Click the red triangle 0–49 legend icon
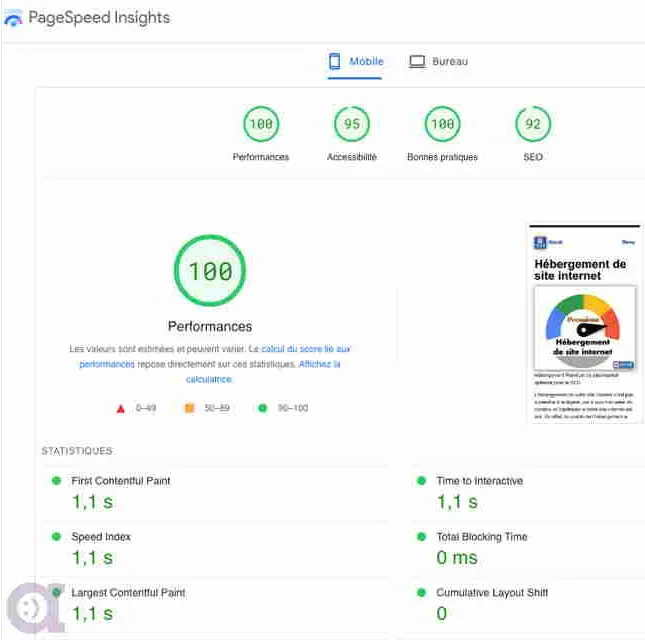The image size is (645, 640). point(121,408)
